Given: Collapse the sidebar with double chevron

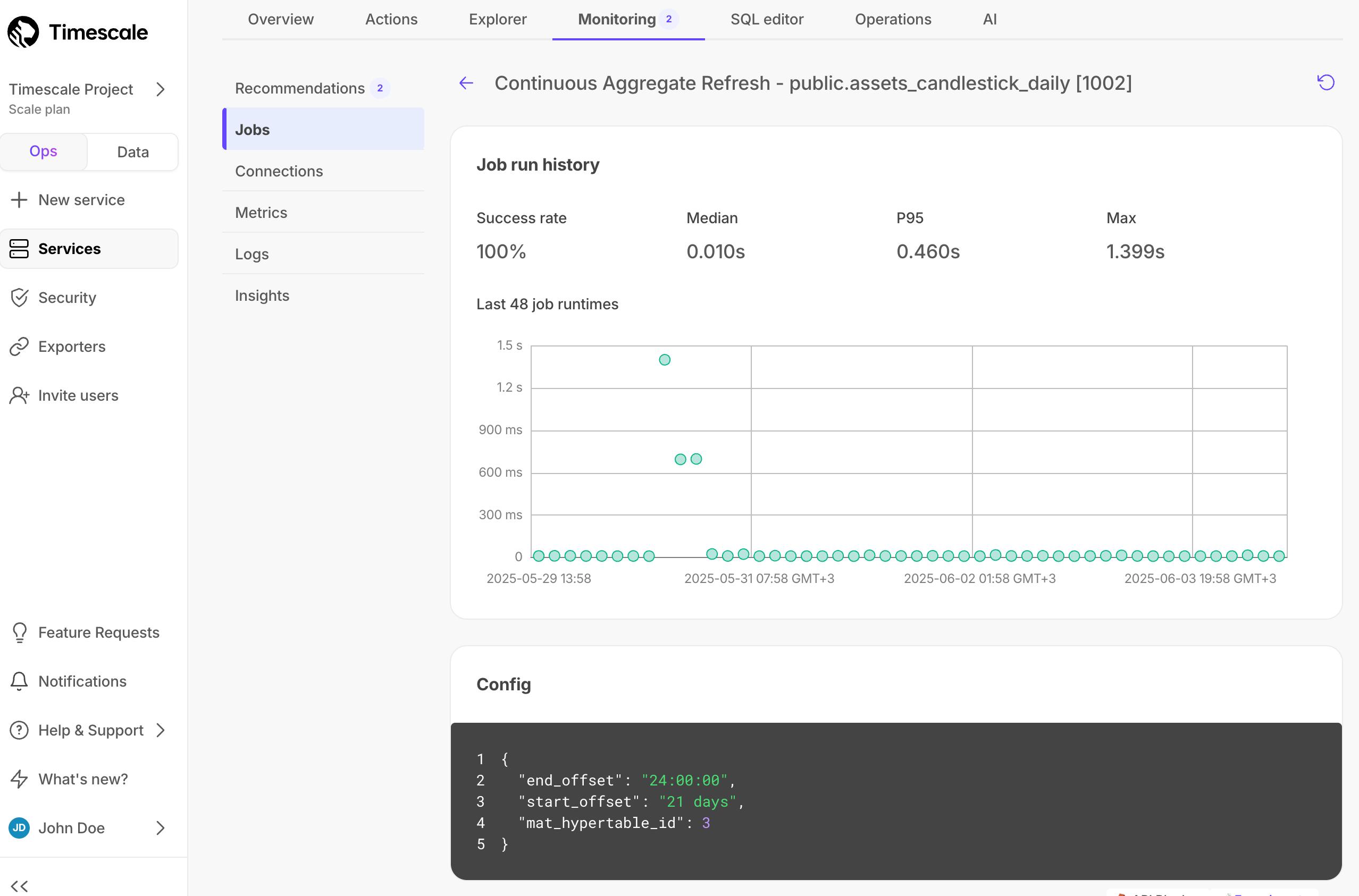Looking at the screenshot, I should click(x=20, y=886).
